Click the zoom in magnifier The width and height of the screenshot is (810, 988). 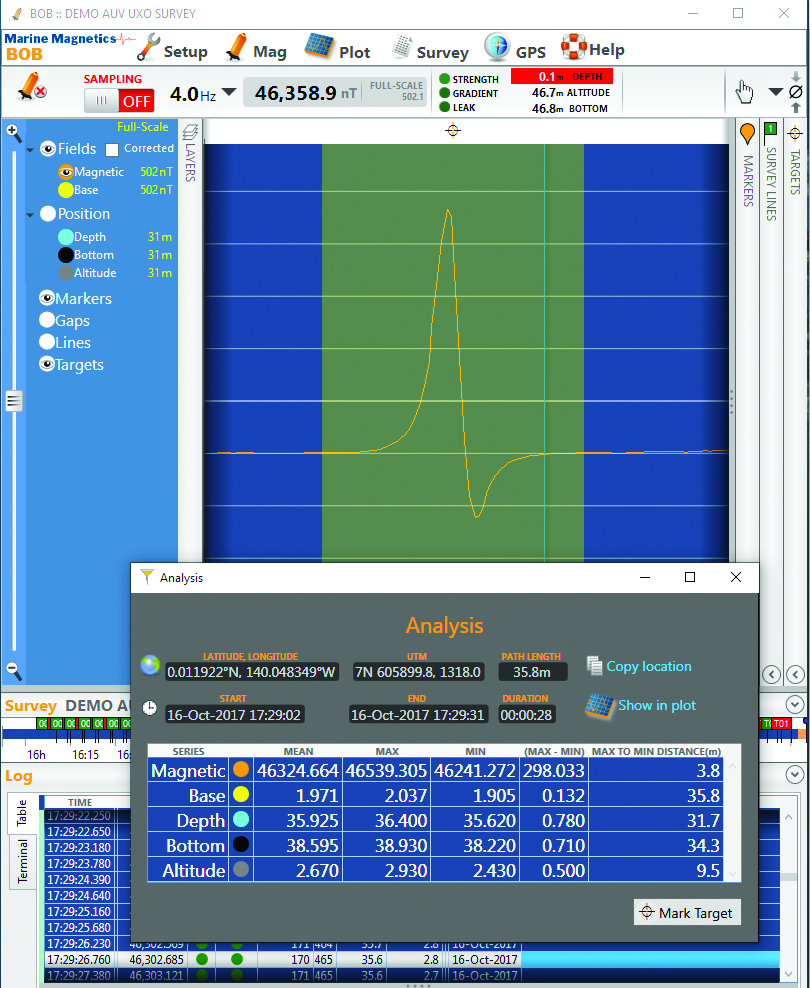[x=14, y=133]
